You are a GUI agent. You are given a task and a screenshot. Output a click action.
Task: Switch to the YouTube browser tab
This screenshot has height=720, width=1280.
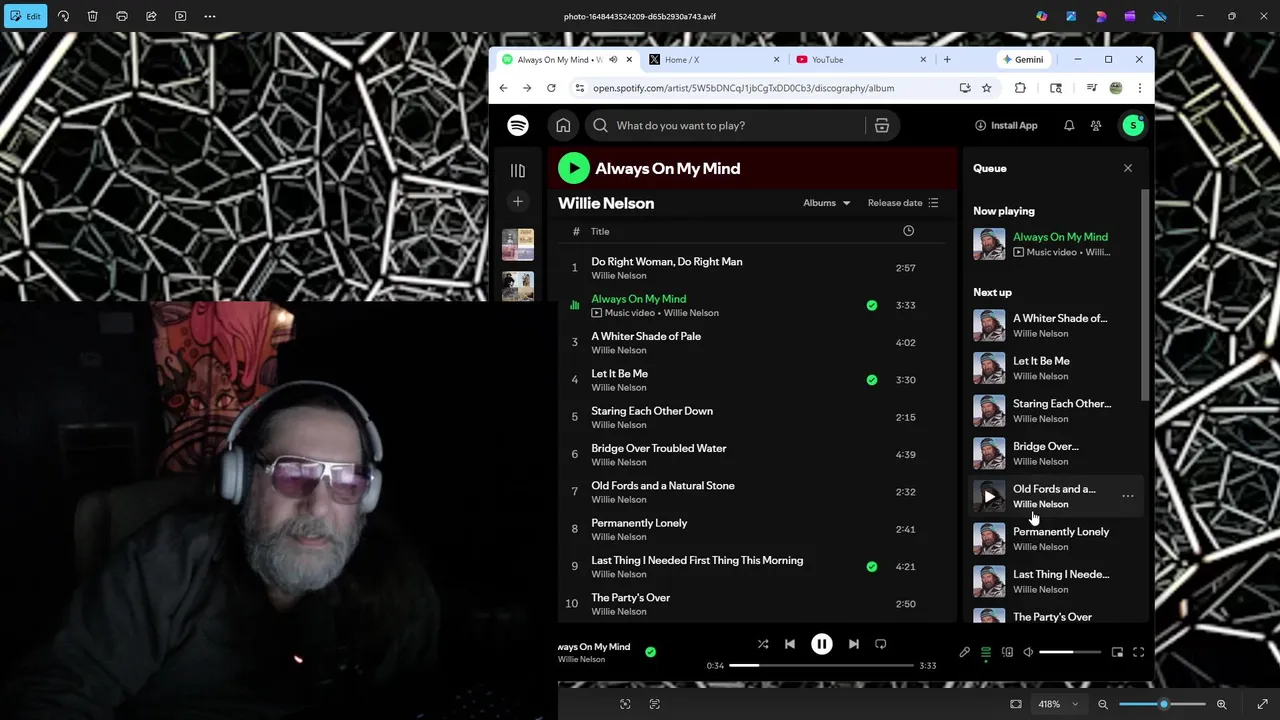coord(860,60)
